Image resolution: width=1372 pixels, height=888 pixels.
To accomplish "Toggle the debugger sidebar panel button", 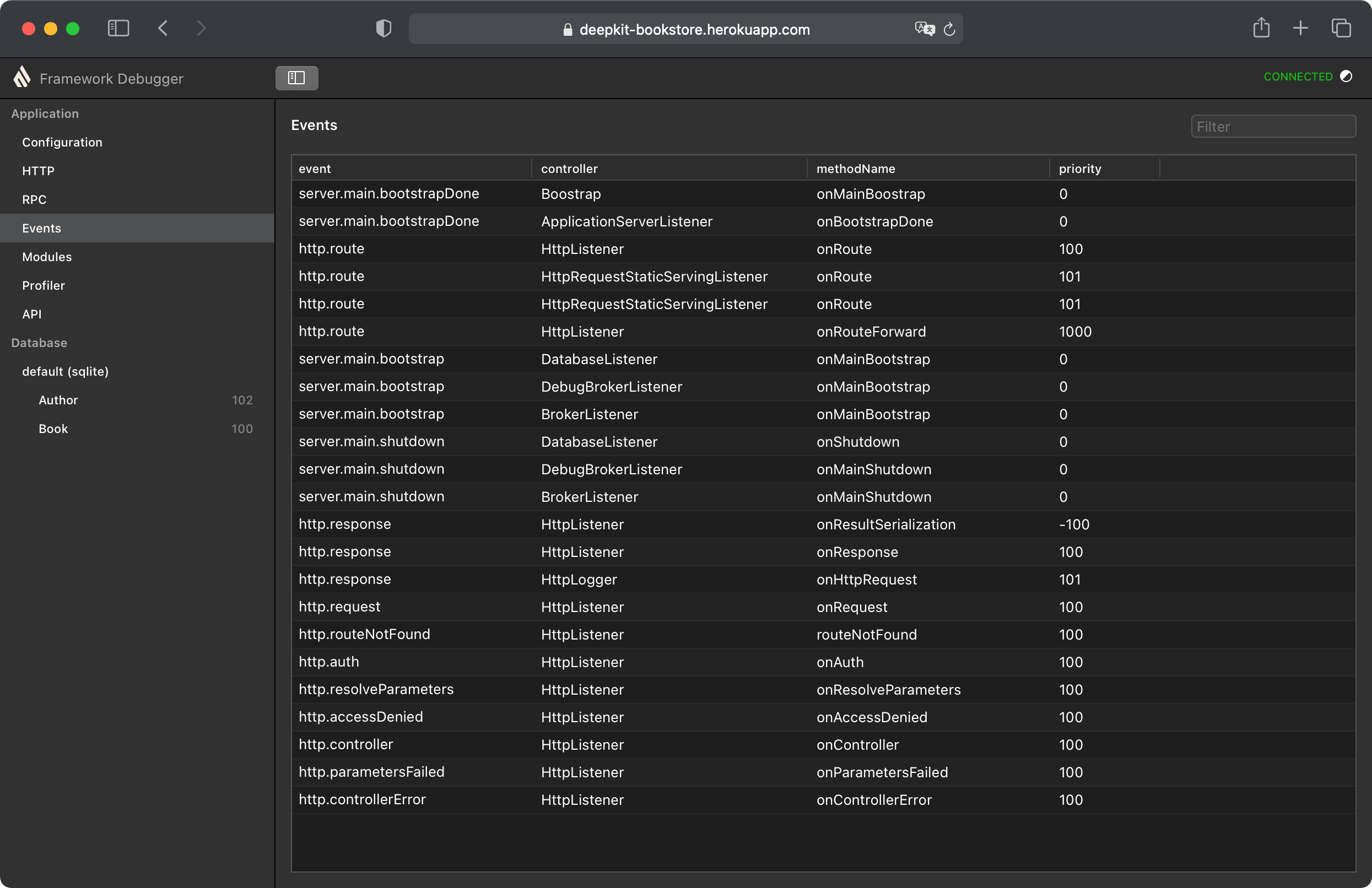I will pyautogui.click(x=296, y=78).
